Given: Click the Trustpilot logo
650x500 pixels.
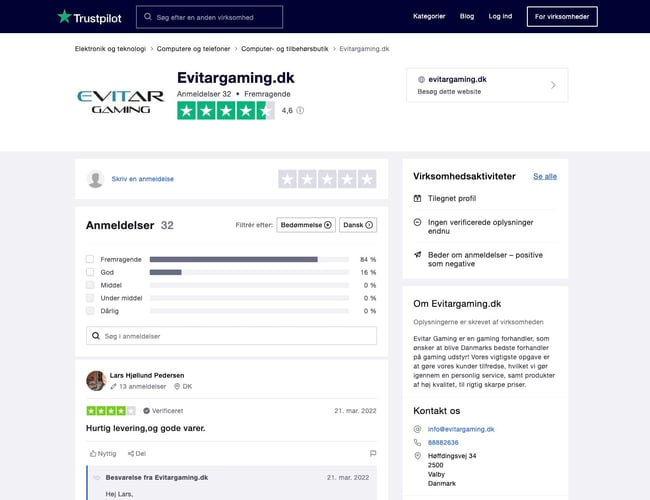Looking at the screenshot, I should coord(89,17).
